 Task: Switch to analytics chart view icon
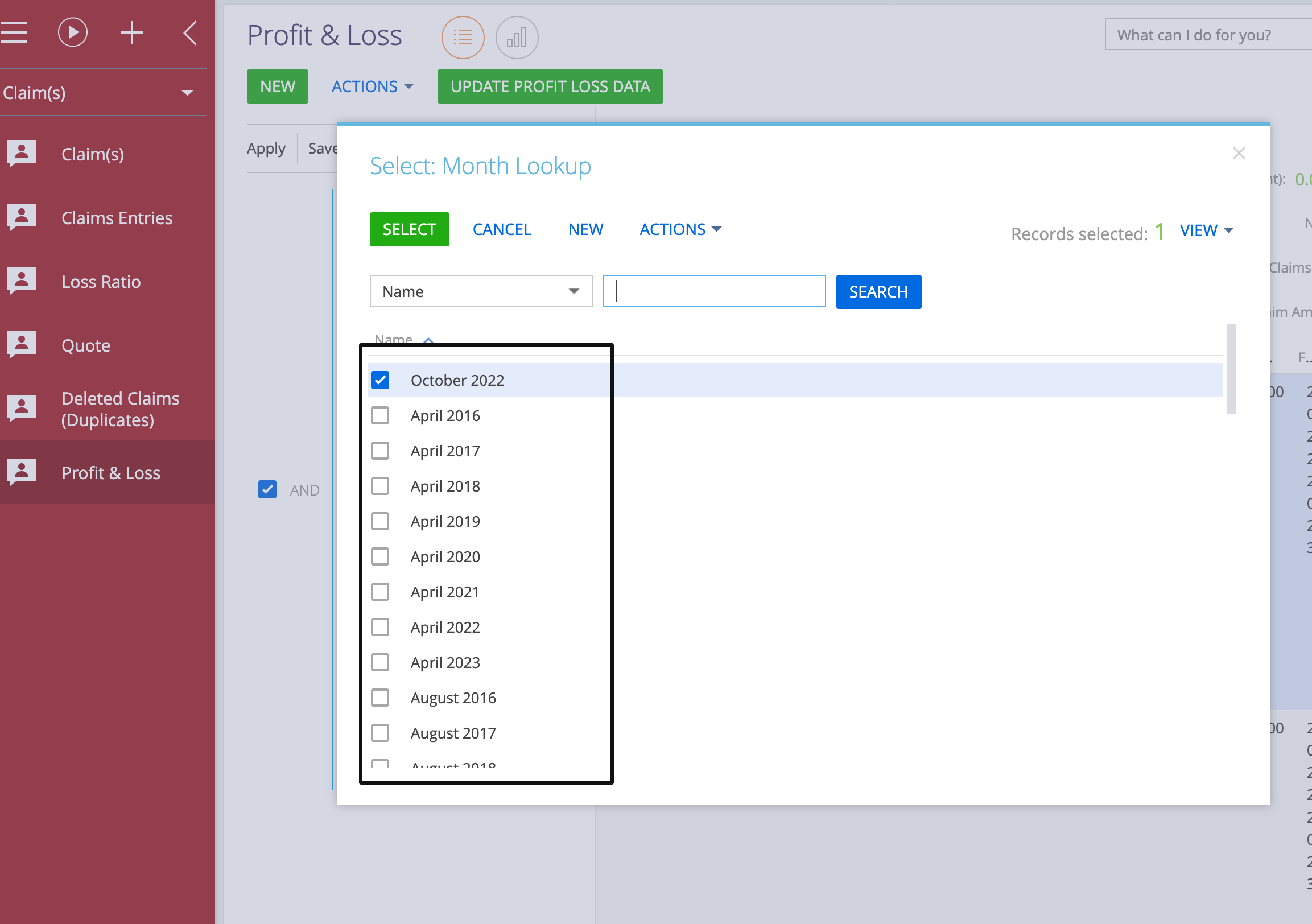click(517, 38)
